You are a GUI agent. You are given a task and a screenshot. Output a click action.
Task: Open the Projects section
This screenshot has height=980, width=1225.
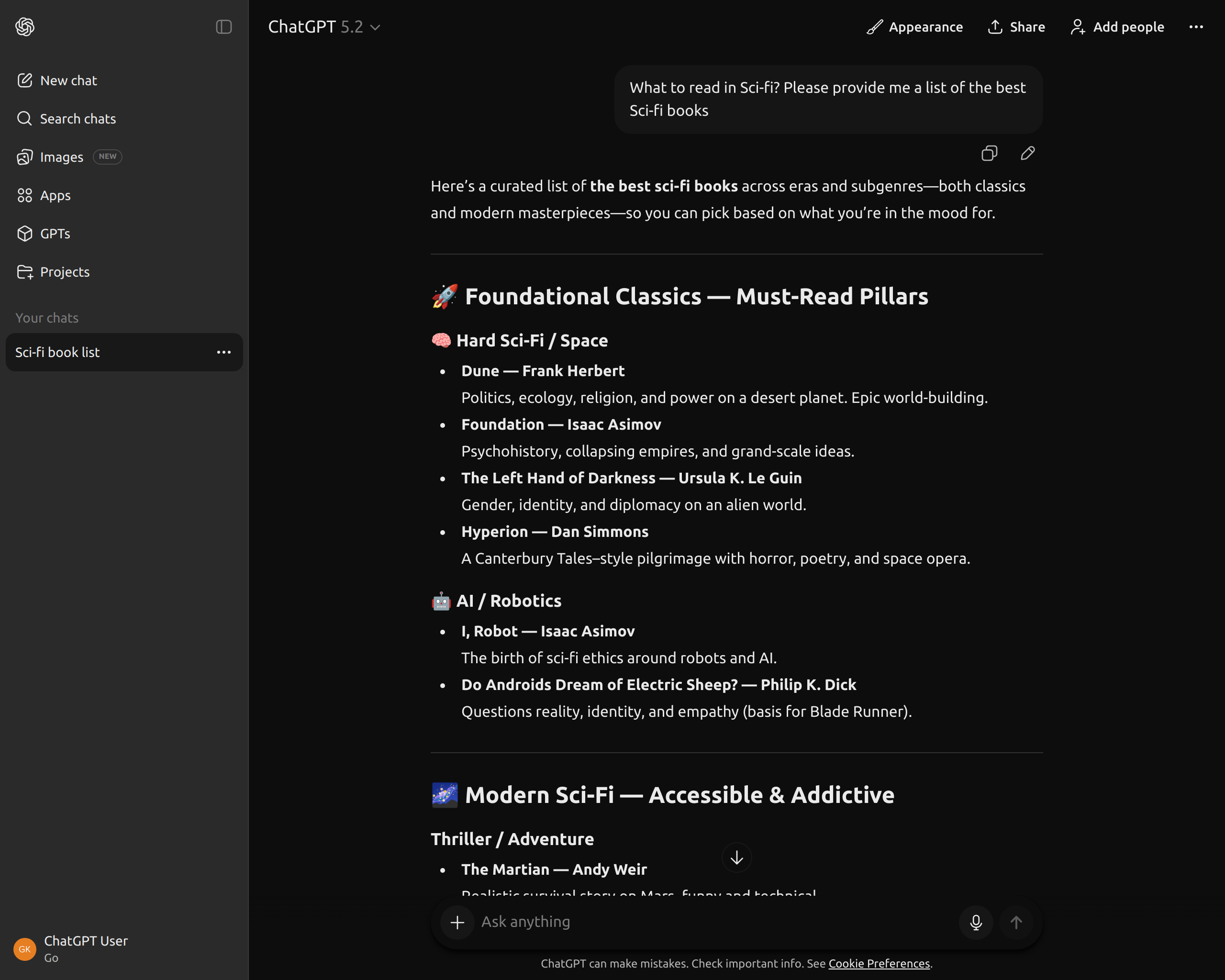point(64,272)
